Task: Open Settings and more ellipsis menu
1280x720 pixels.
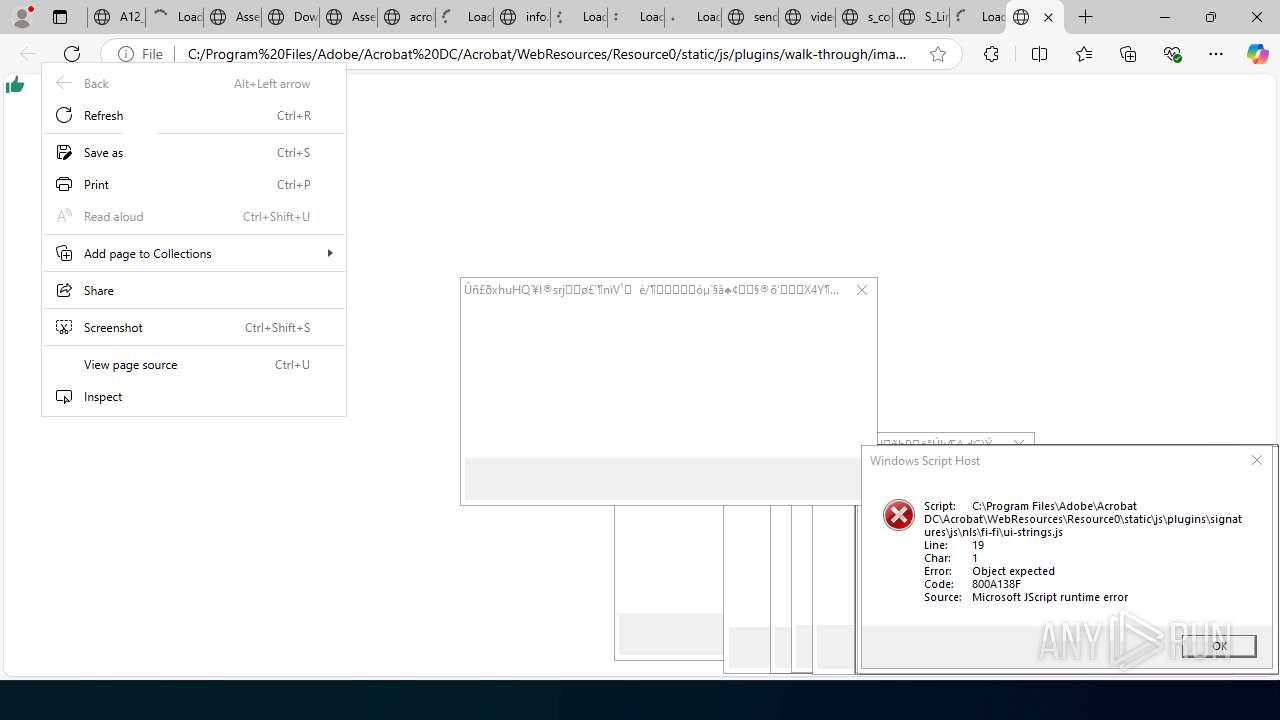Action: (1216, 54)
